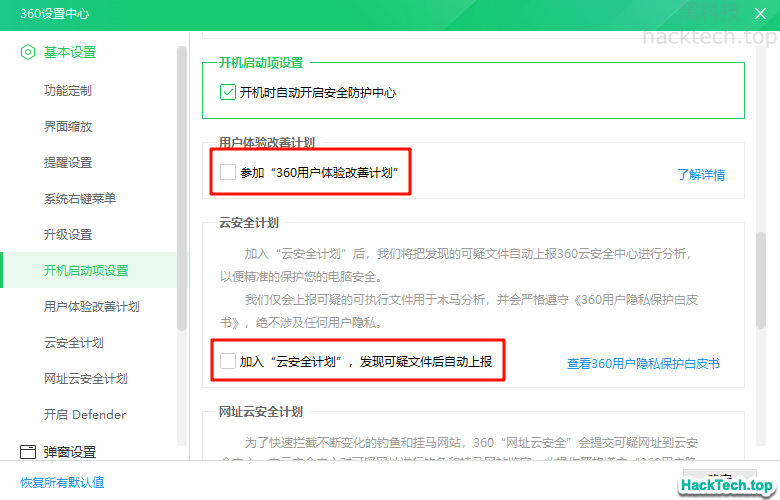780x500 pixels.
Task: Select 界面缩放 settings item
Action: click(x=68, y=127)
